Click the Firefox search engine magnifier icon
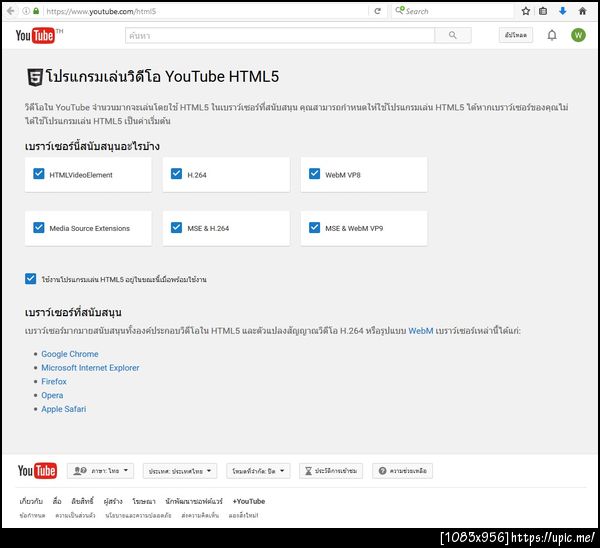Viewport: 600px width, 548px height. [400, 10]
